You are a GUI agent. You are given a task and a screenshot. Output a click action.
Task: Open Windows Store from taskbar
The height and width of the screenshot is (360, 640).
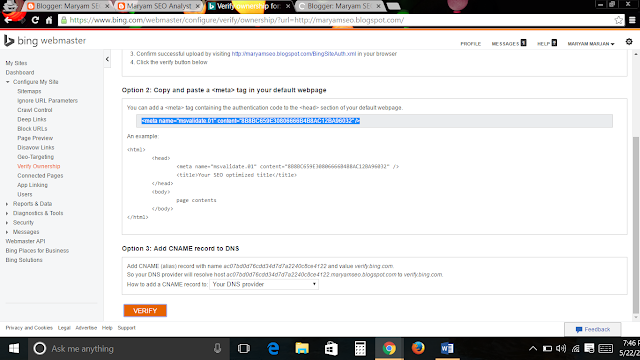click(x=331, y=349)
